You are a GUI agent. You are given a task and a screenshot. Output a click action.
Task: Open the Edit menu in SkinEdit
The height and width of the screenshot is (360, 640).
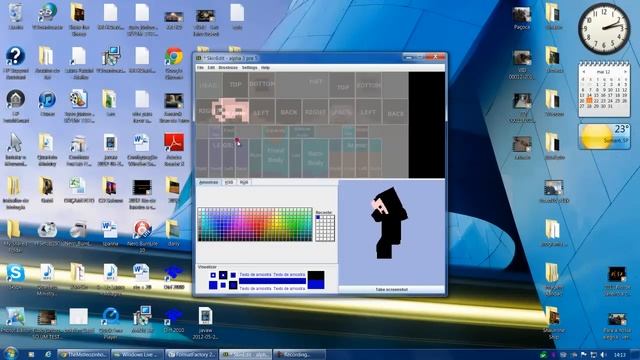point(211,67)
